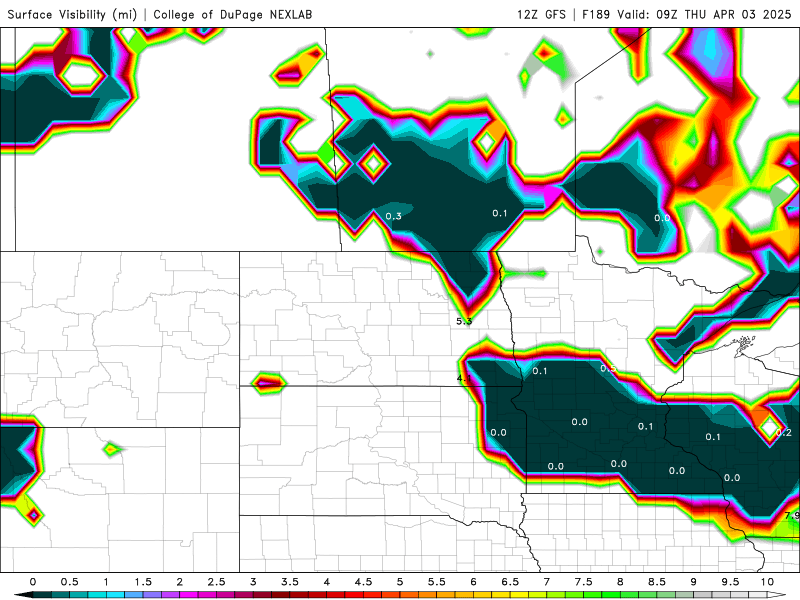Screen dimensions: 800x600
Task: Click the colorbar tick label "8.5"
Action: click(657, 582)
